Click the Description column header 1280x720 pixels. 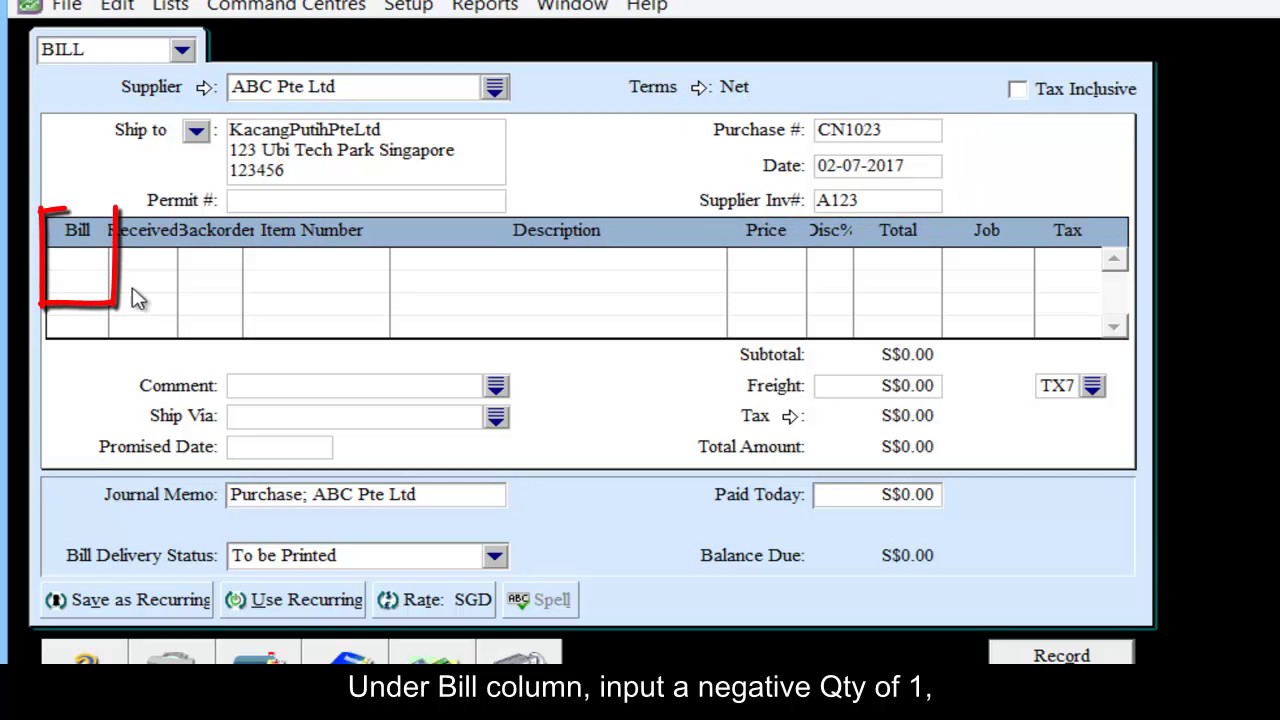[557, 231]
